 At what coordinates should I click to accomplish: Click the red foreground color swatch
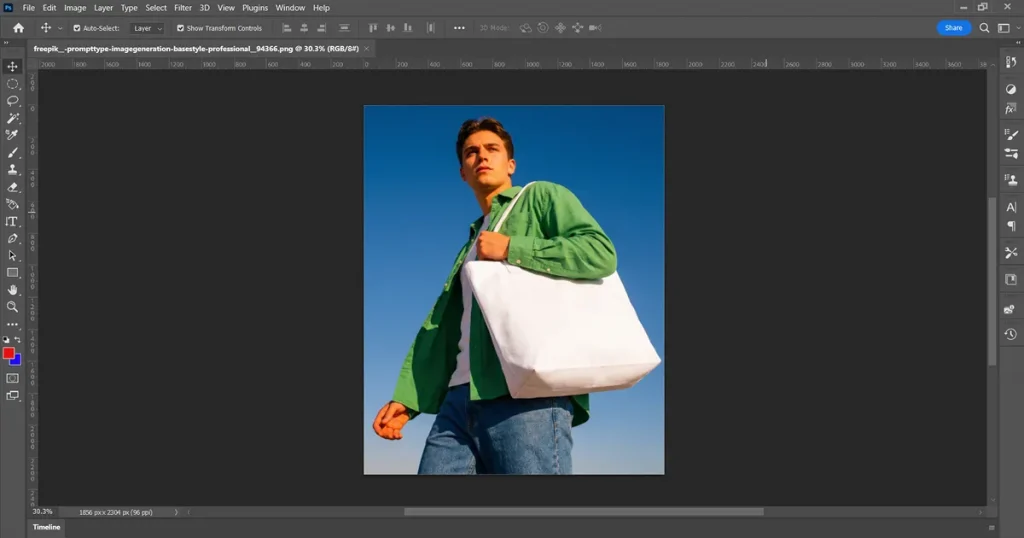coord(8,353)
